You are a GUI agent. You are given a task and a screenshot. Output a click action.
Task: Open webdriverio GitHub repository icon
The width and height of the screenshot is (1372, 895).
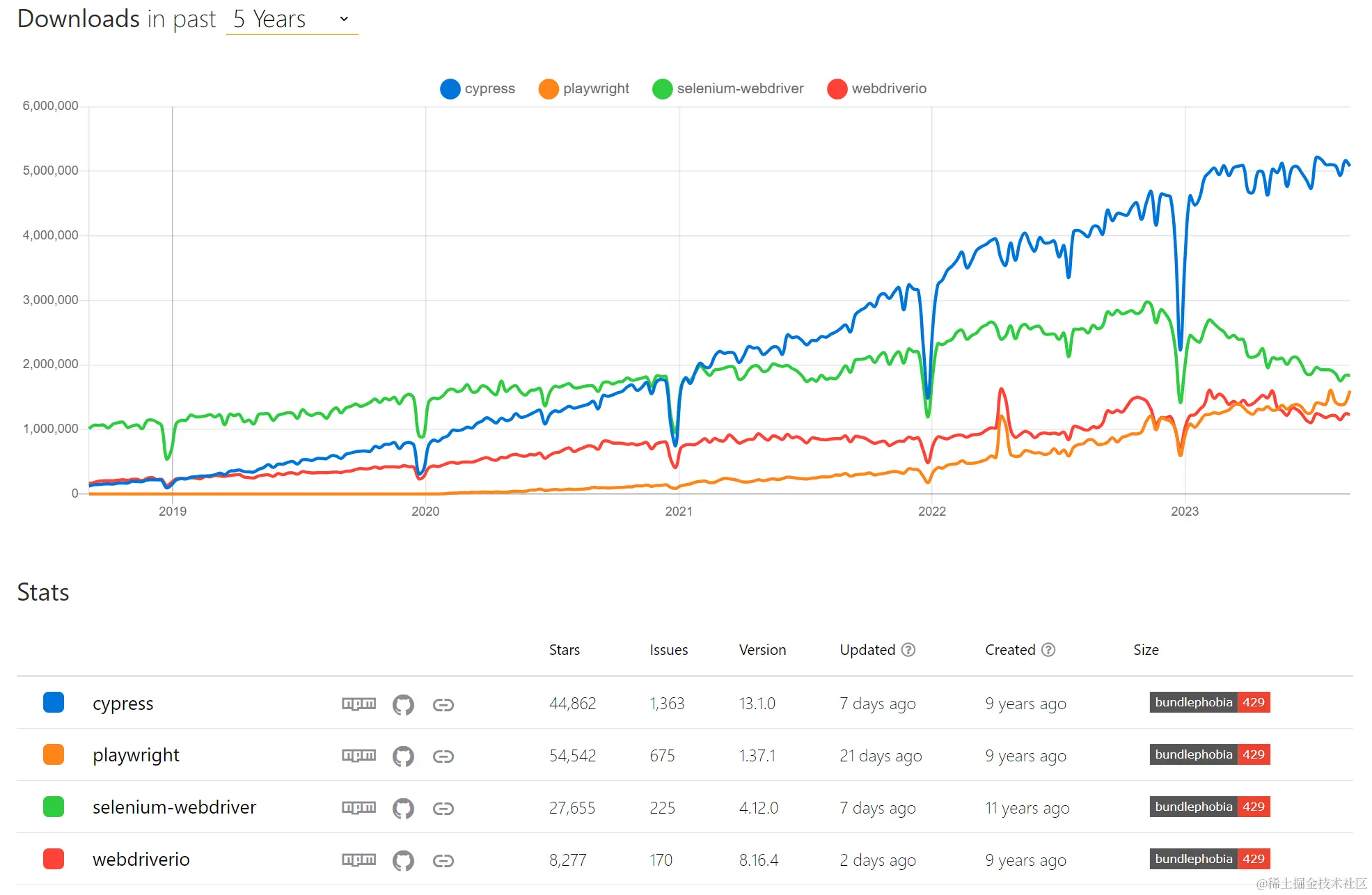coord(403,861)
